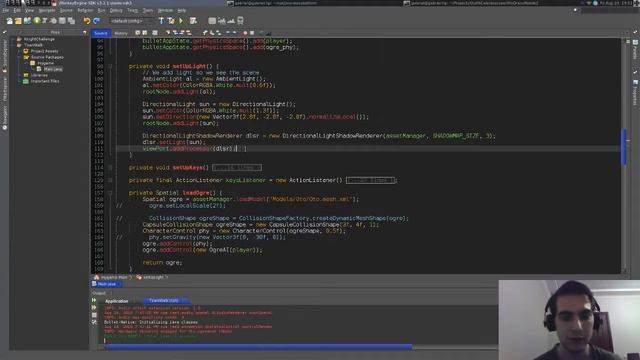640x360 pixels.
Task: Click collapsed code box after ActionListener()
Action: click(370, 180)
